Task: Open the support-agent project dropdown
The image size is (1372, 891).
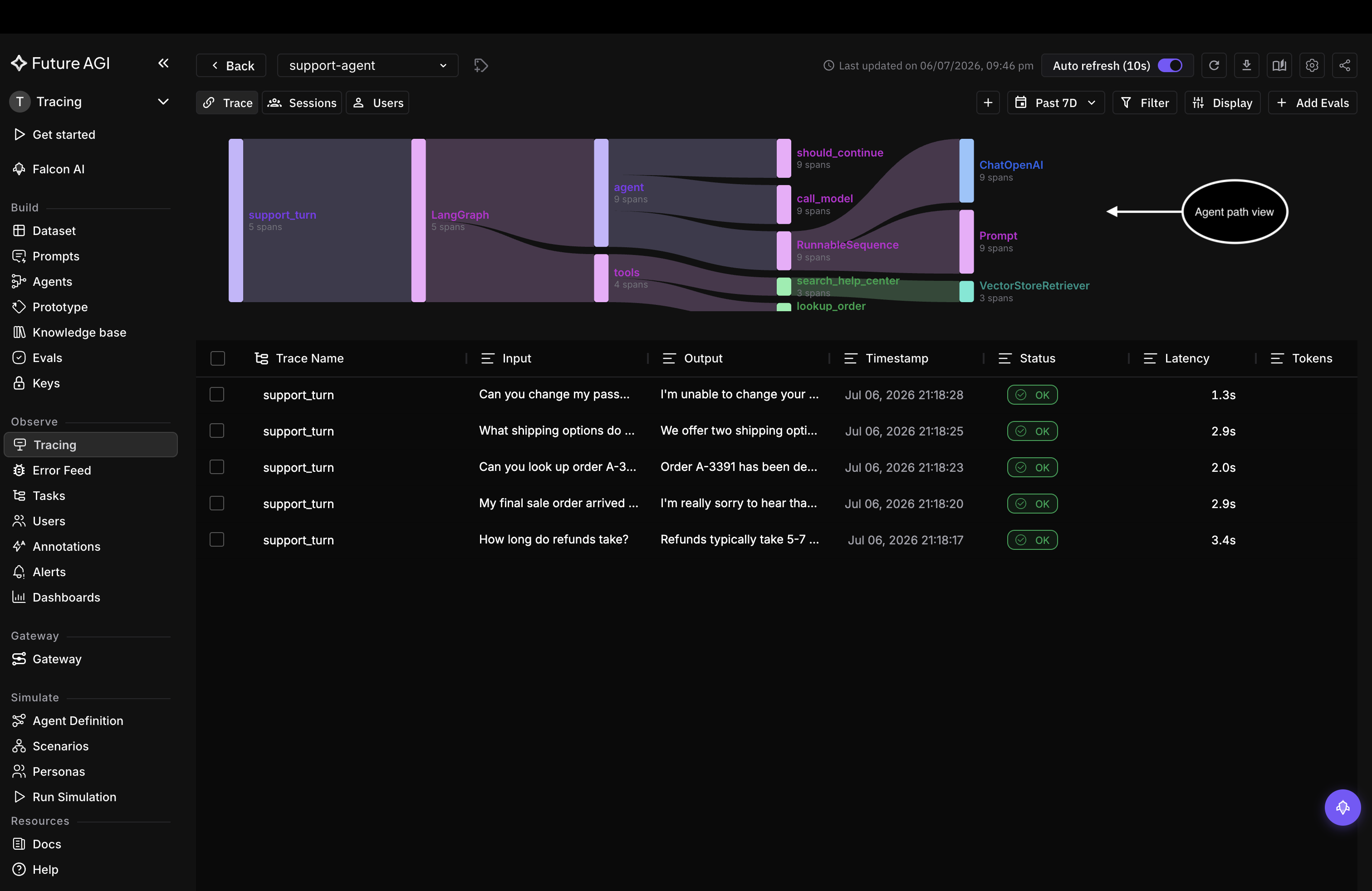Action: [x=368, y=66]
